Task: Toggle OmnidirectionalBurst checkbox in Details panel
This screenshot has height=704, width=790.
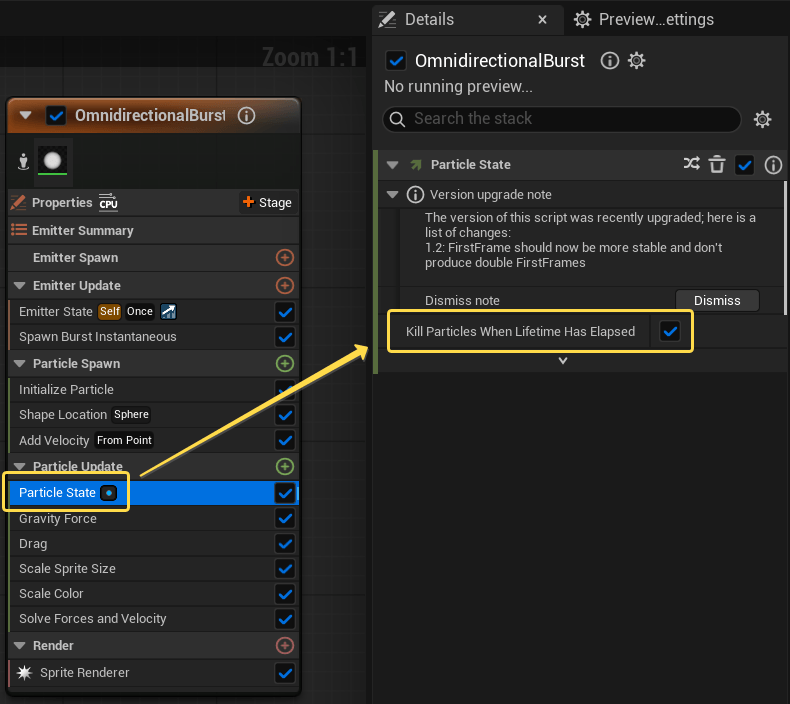Action: 396,61
